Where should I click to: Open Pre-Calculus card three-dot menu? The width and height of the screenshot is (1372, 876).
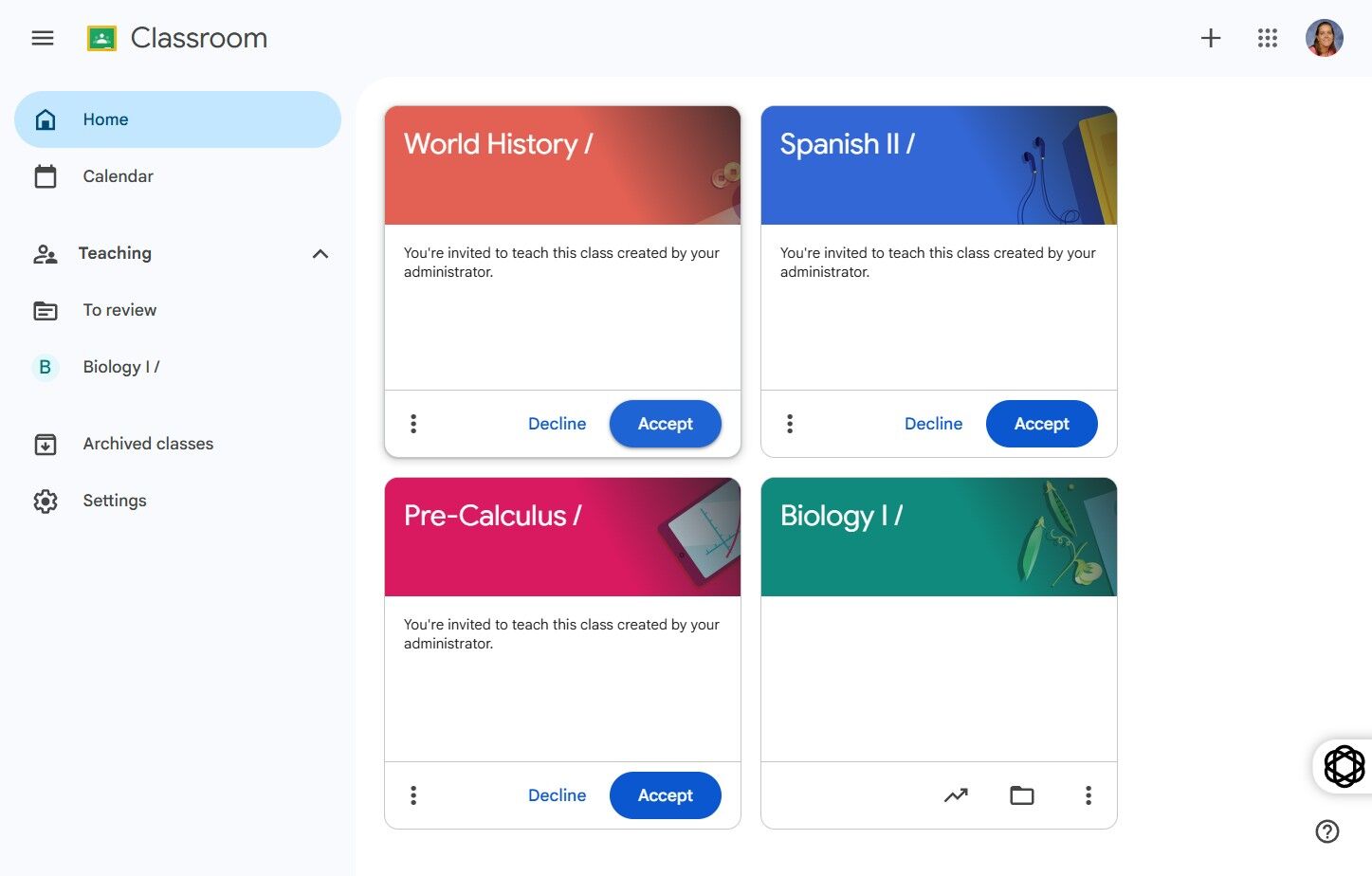[x=413, y=795]
